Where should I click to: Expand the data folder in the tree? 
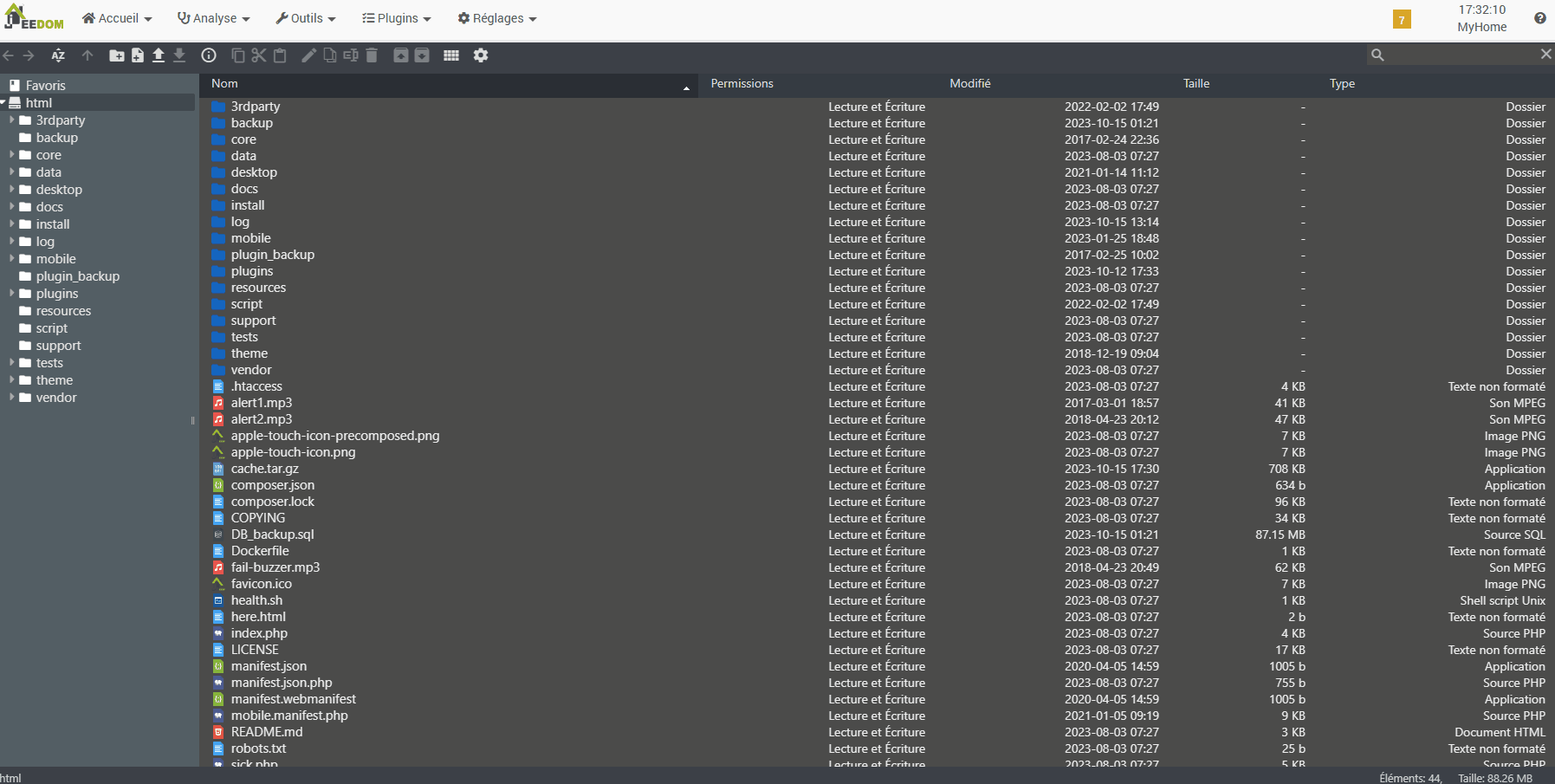coord(12,172)
